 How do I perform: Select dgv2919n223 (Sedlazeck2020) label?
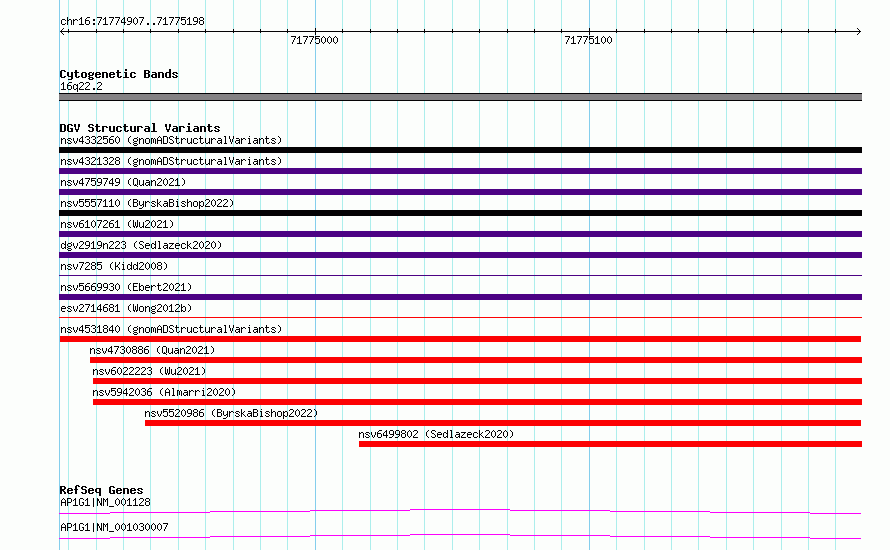click(141, 245)
